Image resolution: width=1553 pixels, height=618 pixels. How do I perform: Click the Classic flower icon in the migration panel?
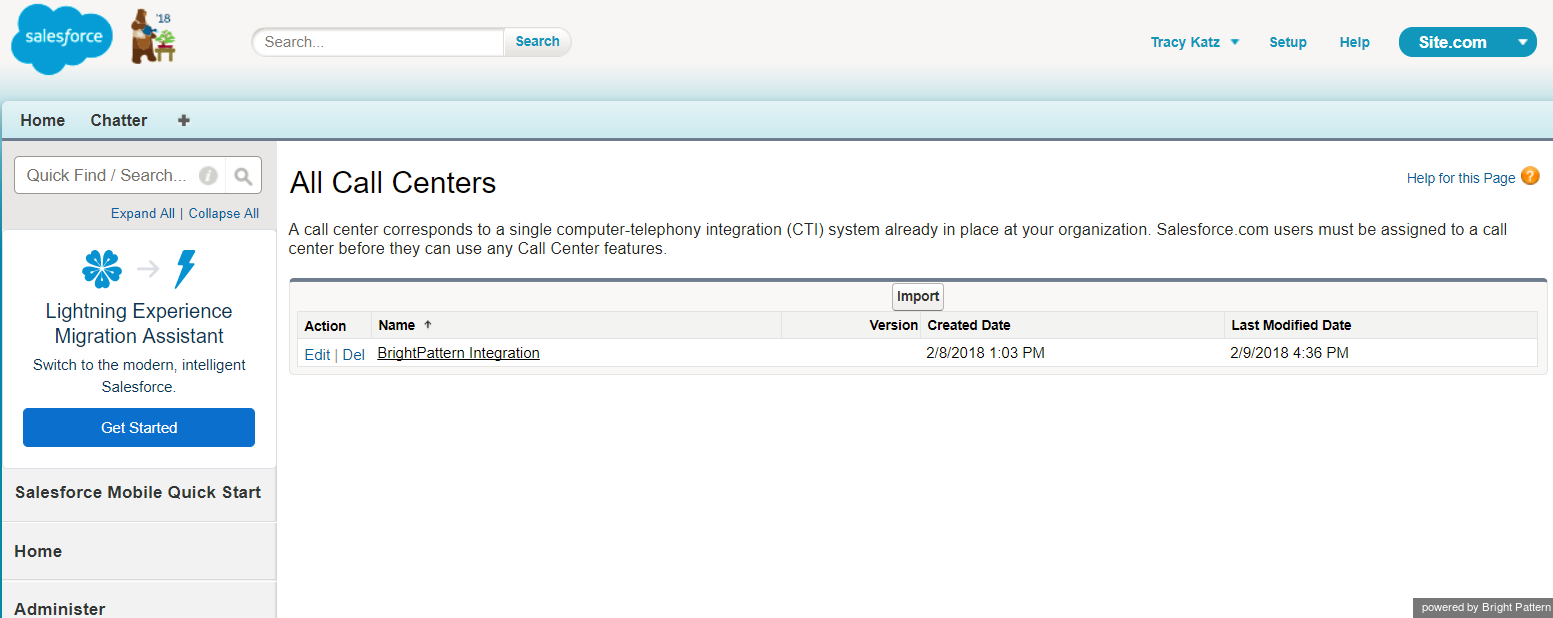102,269
